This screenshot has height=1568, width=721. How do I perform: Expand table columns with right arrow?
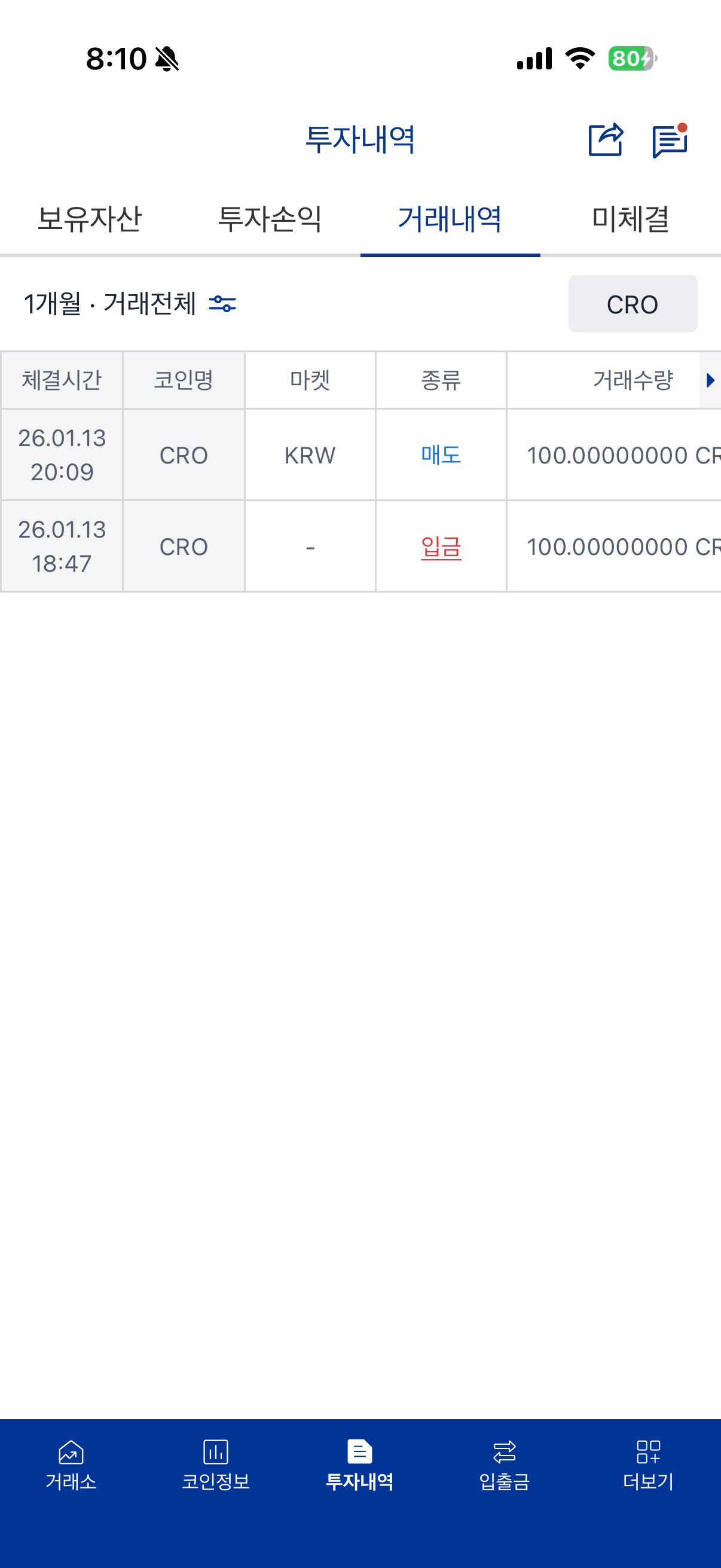pos(710,380)
